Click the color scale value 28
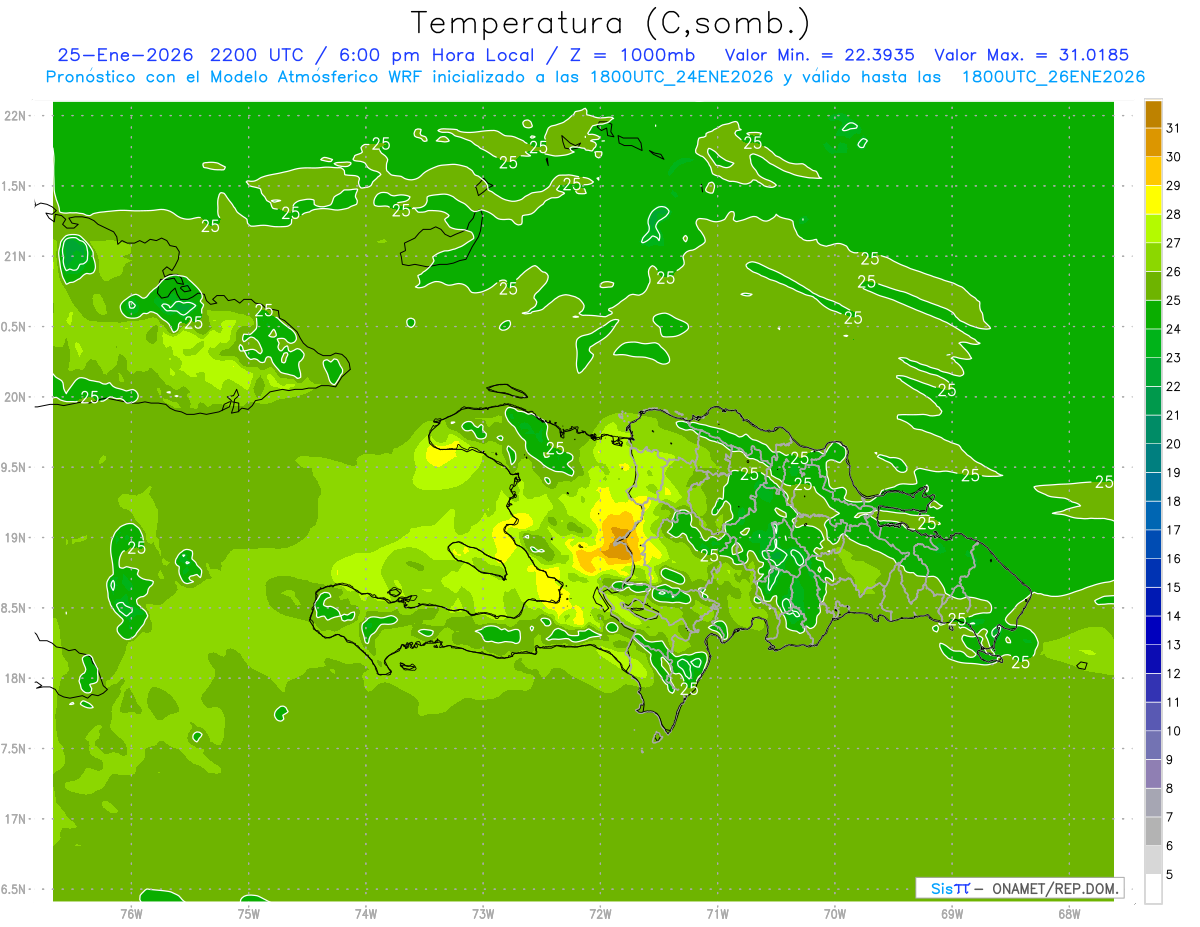 point(1174,214)
